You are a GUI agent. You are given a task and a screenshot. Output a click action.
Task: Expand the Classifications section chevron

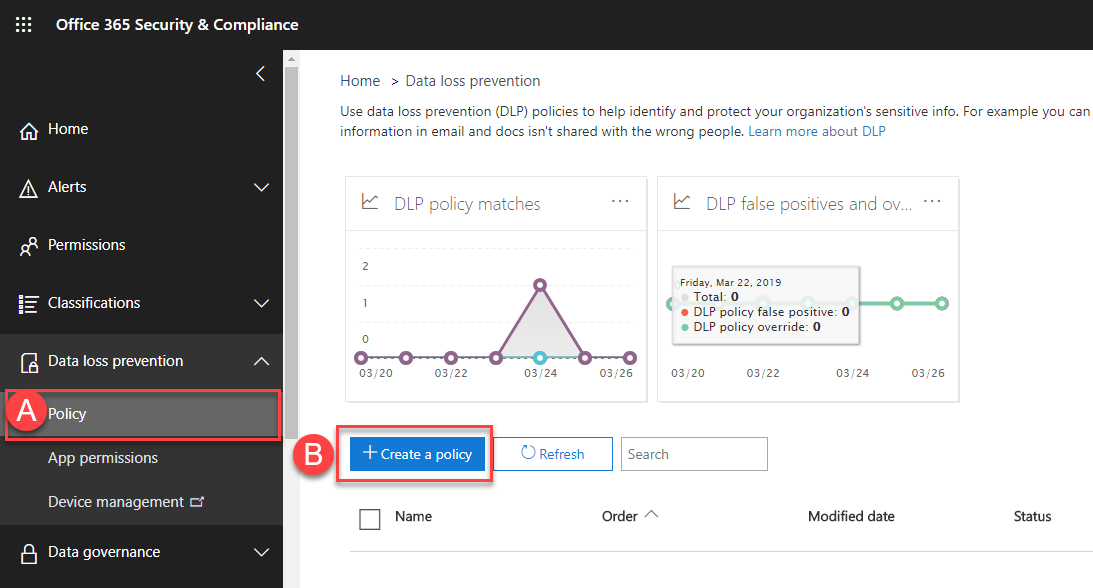[261, 303]
